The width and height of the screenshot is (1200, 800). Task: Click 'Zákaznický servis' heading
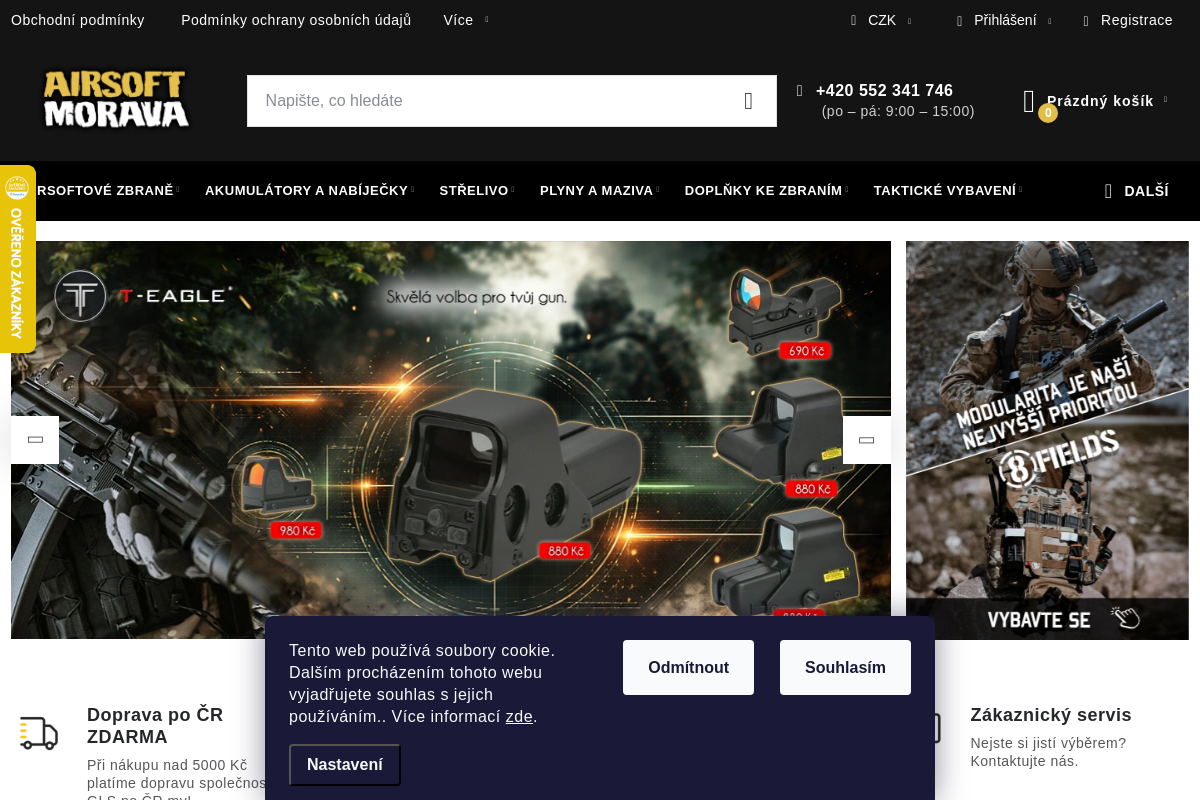1051,715
